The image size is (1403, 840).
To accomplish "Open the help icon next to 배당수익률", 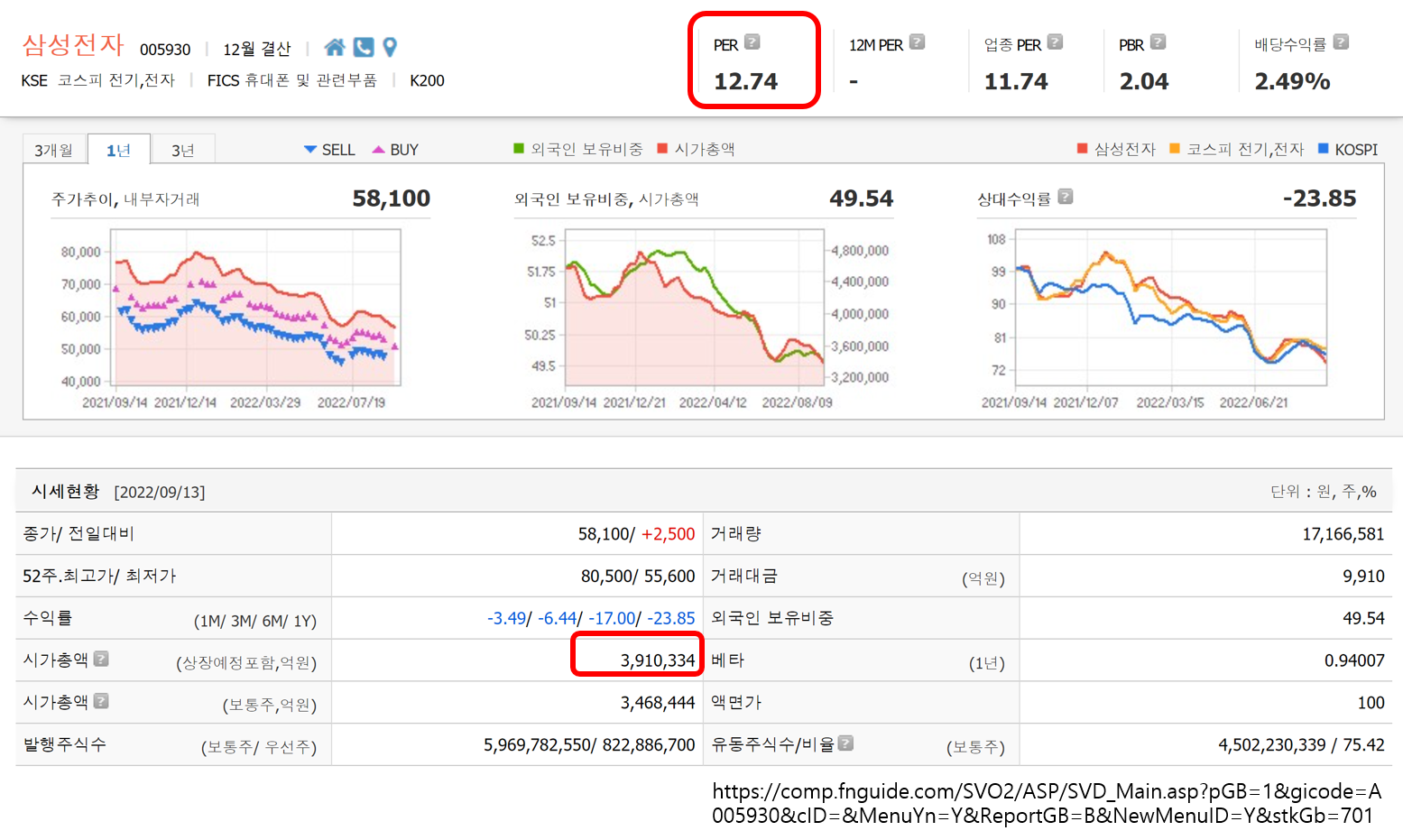I will tap(1341, 42).
